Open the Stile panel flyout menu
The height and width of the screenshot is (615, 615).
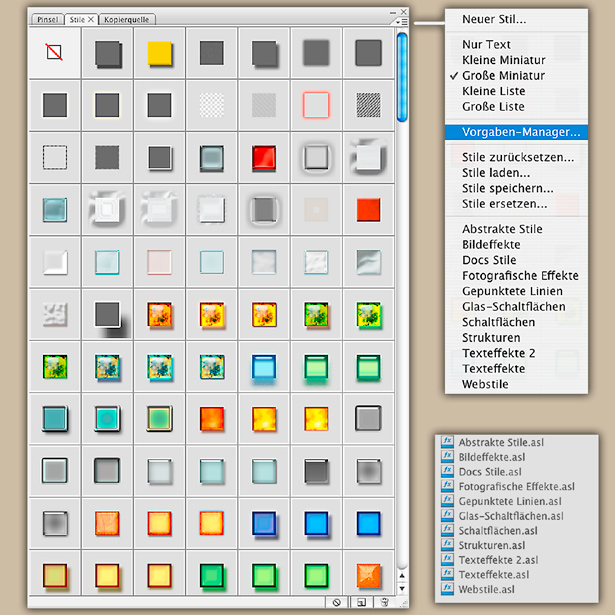402,22
